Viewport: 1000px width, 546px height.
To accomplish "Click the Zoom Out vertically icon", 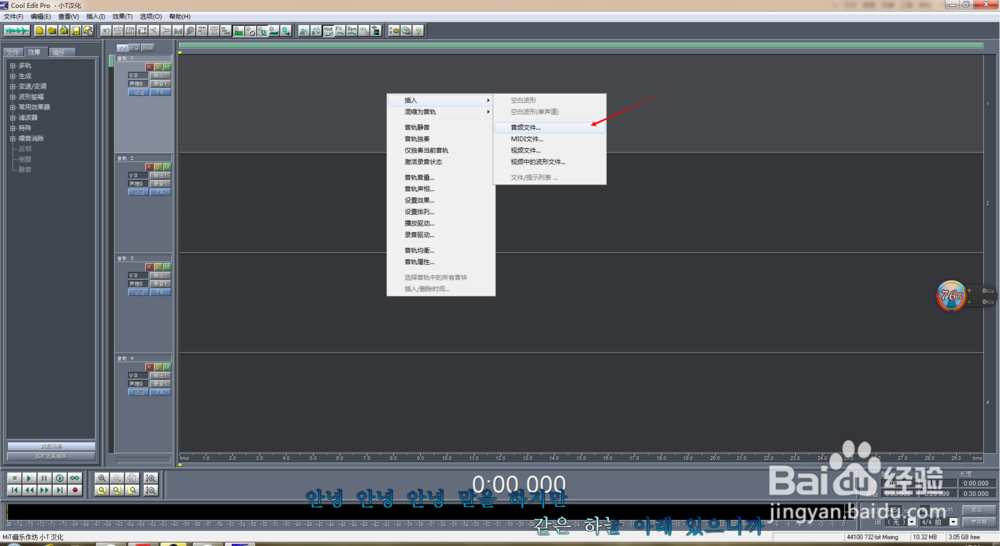I will (151, 490).
